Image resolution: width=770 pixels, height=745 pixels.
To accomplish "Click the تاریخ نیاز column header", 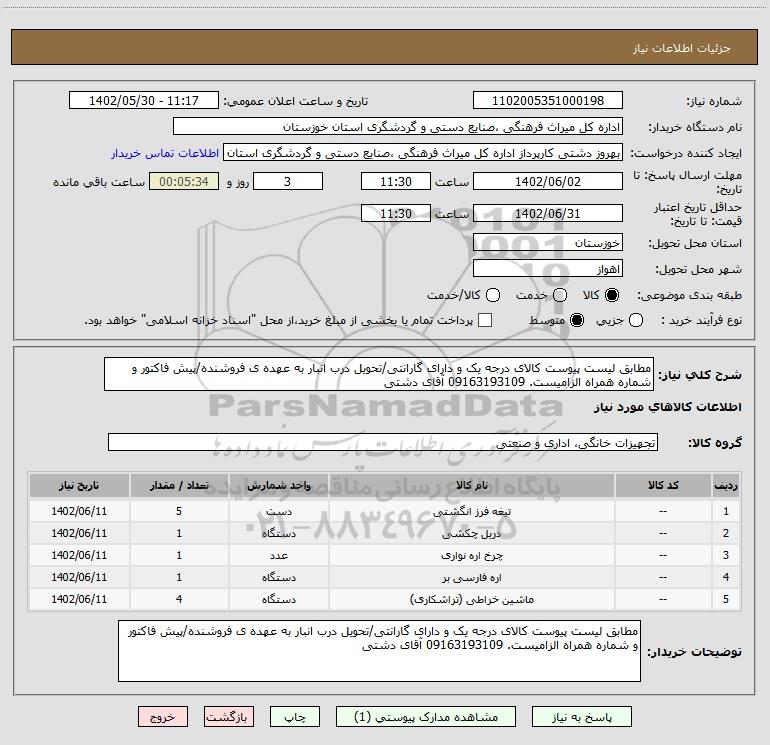I will tap(79, 485).
